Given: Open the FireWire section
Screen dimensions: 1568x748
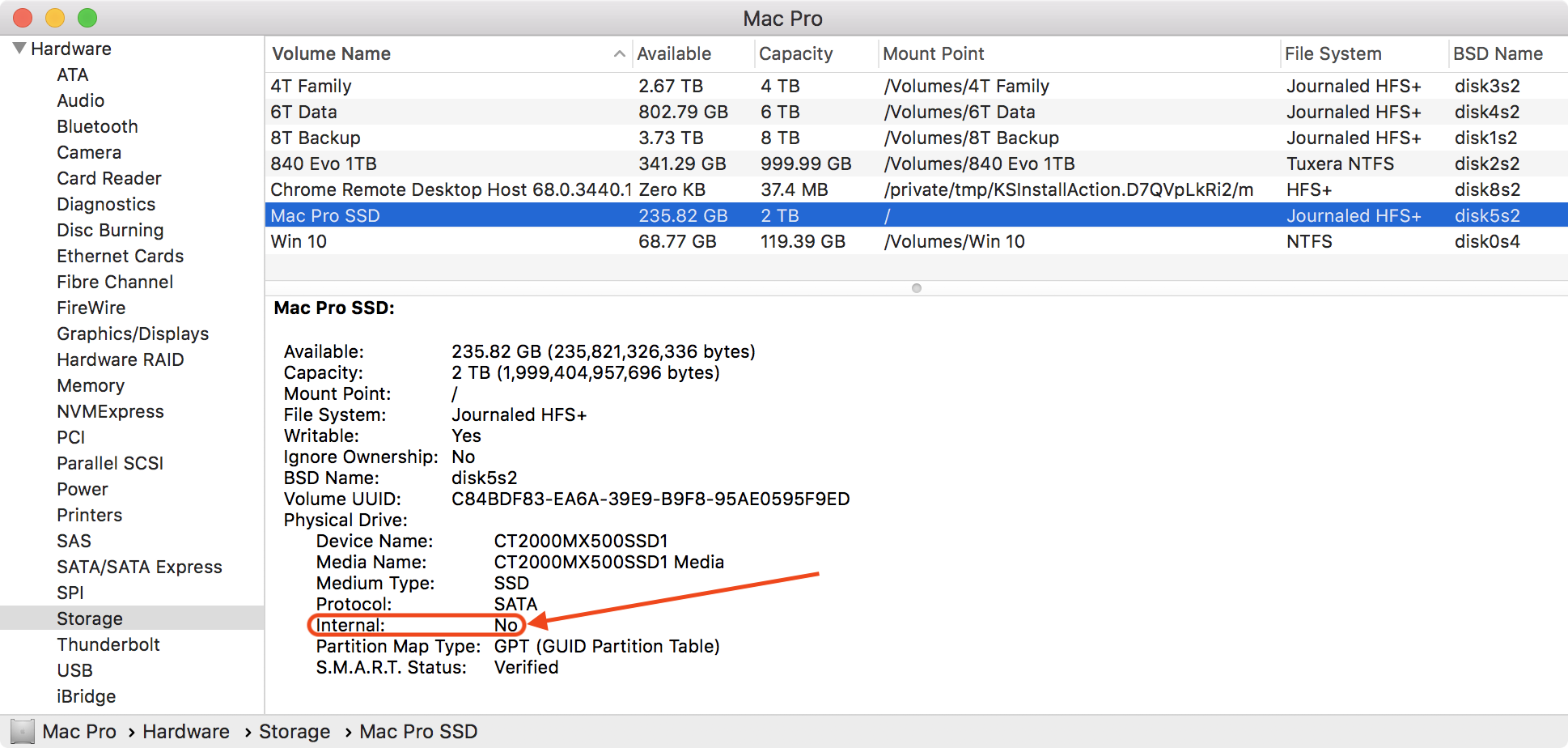Looking at the screenshot, I should [x=91, y=308].
